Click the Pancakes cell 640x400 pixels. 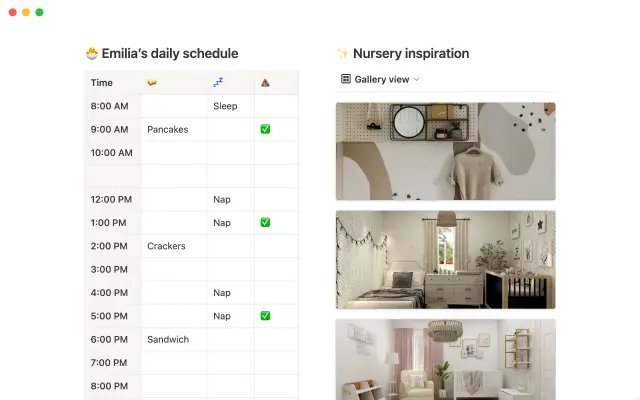(174, 129)
